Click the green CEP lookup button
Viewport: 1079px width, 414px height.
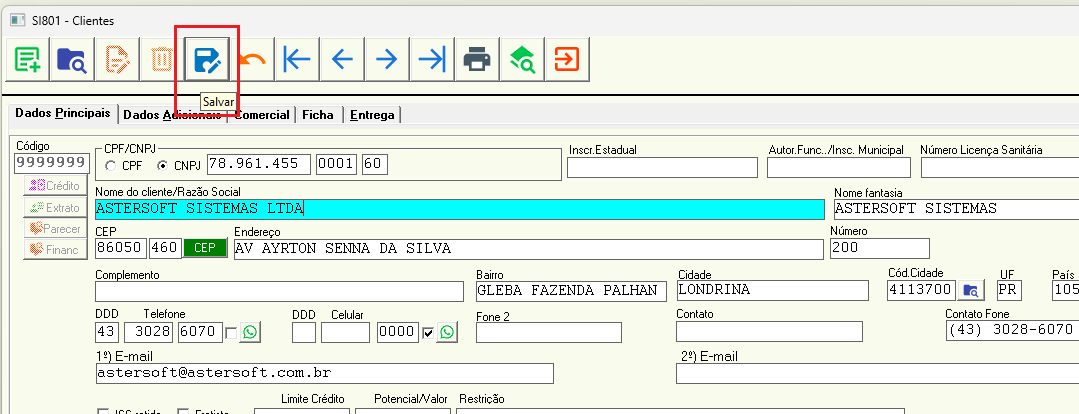click(205, 248)
